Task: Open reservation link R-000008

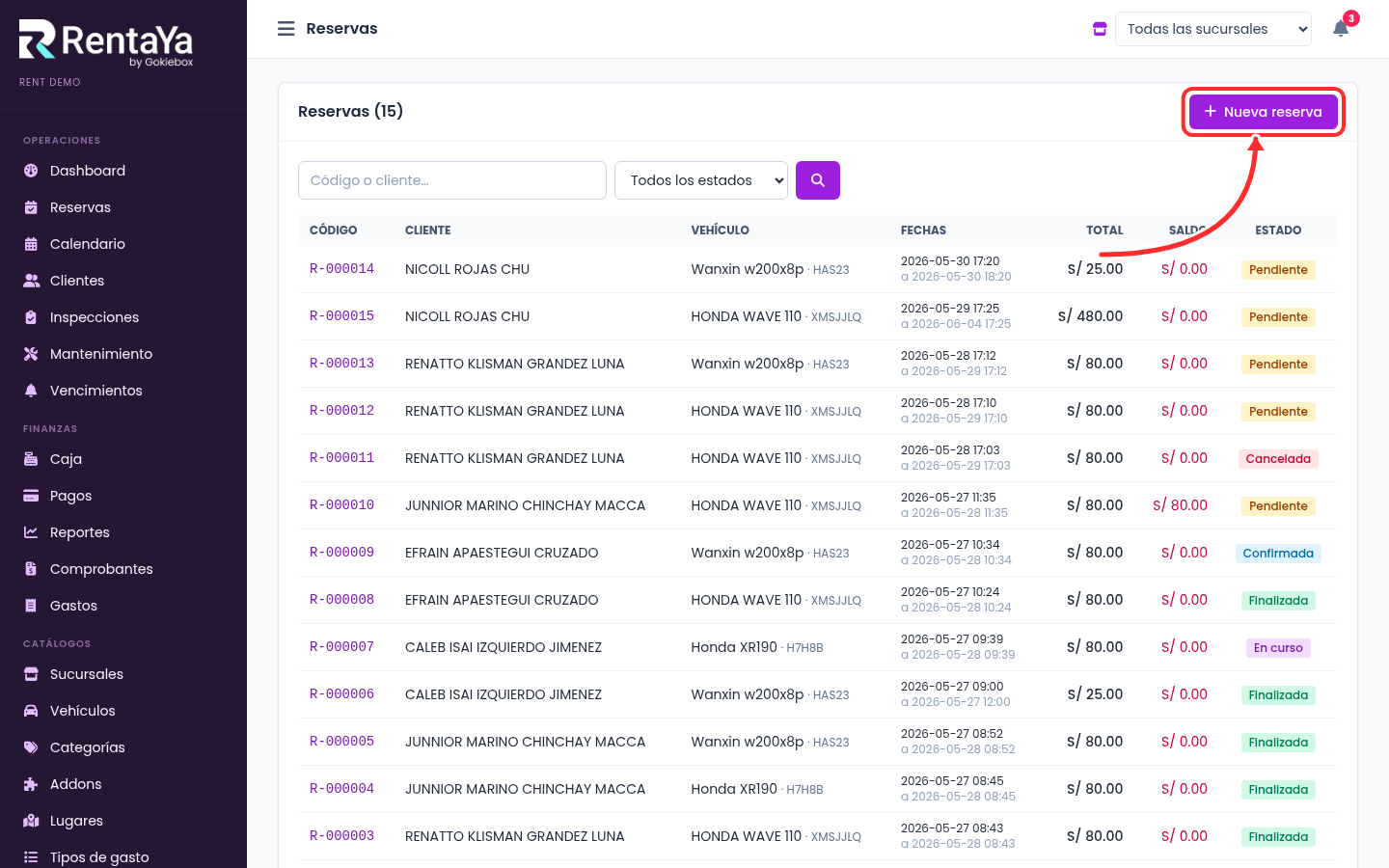Action: click(x=341, y=600)
